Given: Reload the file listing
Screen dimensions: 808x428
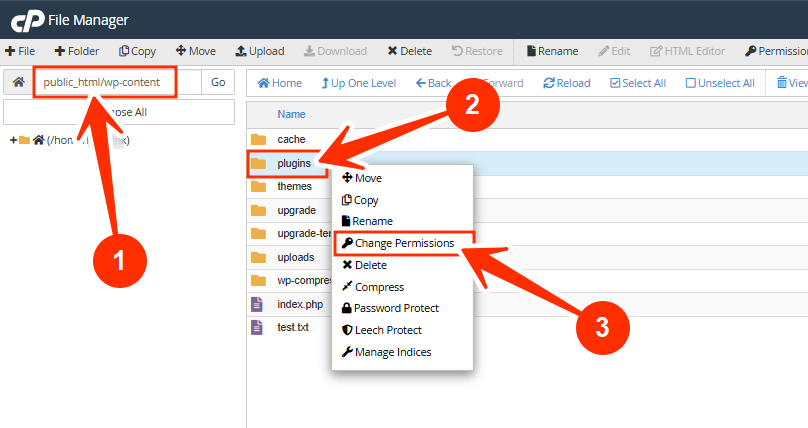Looking at the screenshot, I should (x=567, y=83).
